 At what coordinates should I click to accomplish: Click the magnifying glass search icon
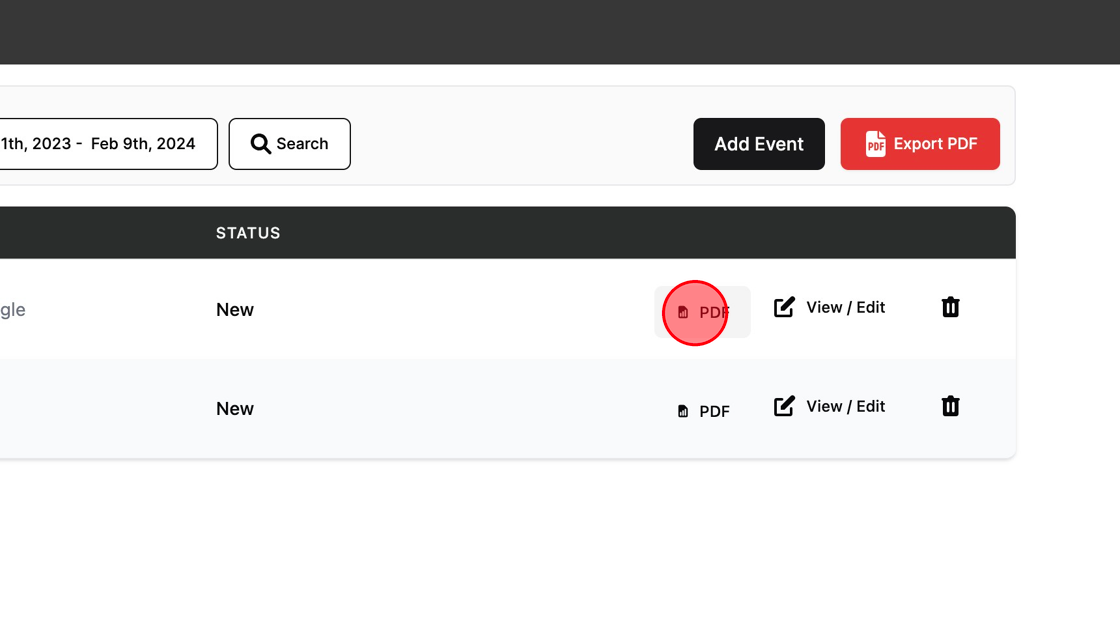pos(261,144)
